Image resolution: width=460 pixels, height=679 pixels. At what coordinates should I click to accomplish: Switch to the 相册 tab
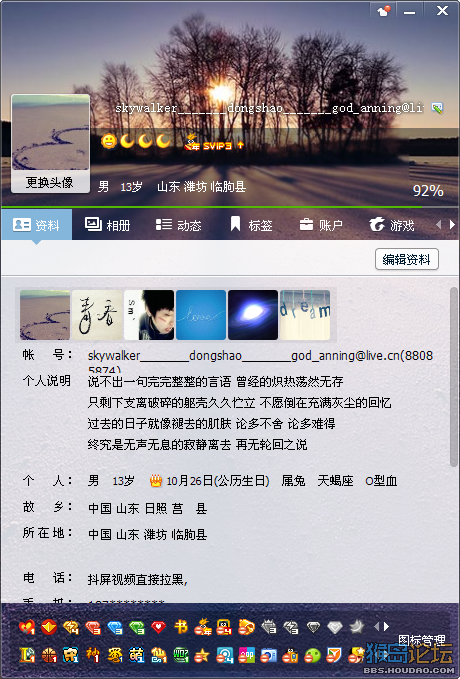point(107,225)
